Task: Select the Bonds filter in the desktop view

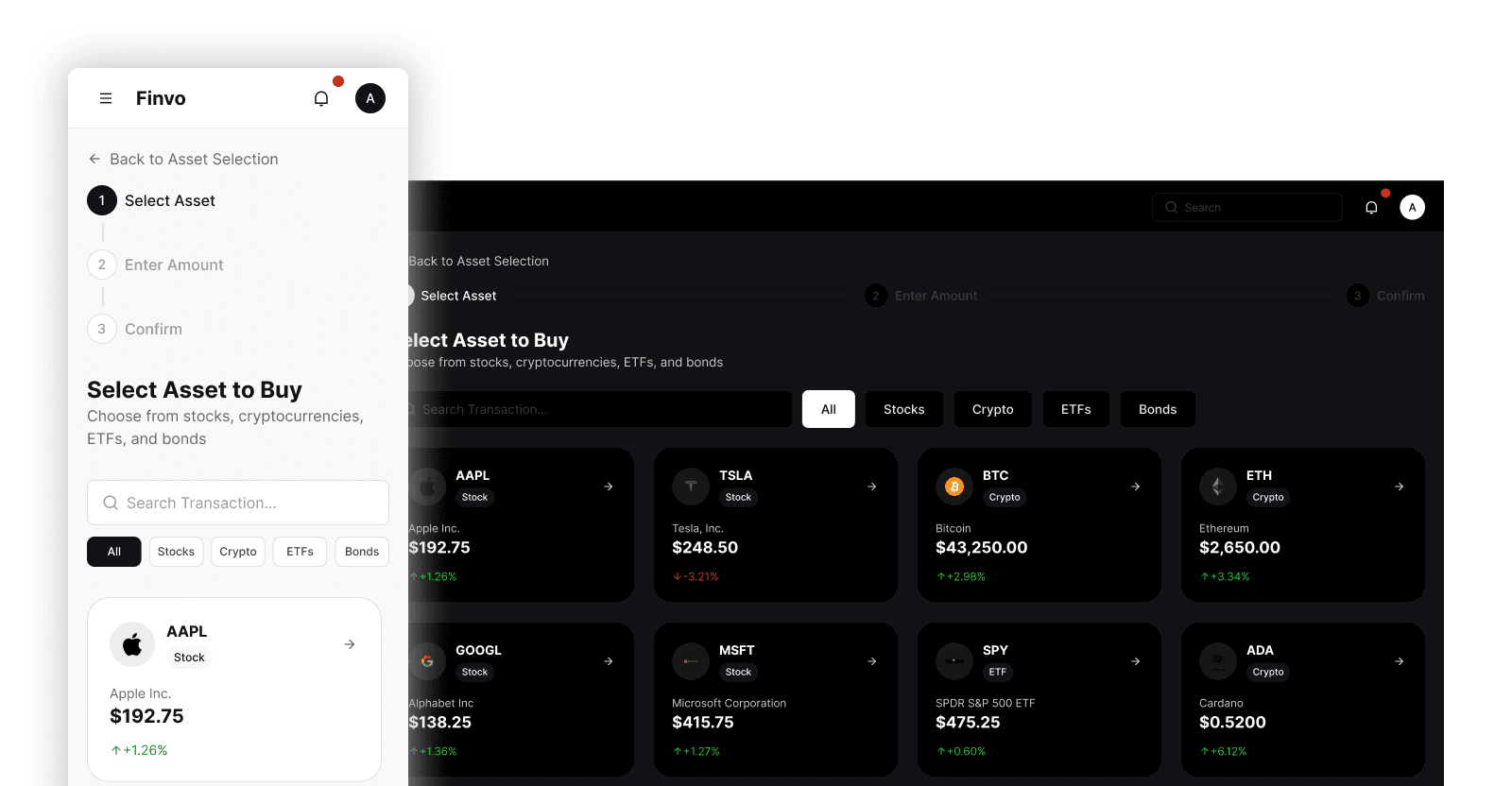Action: pos(1158,409)
